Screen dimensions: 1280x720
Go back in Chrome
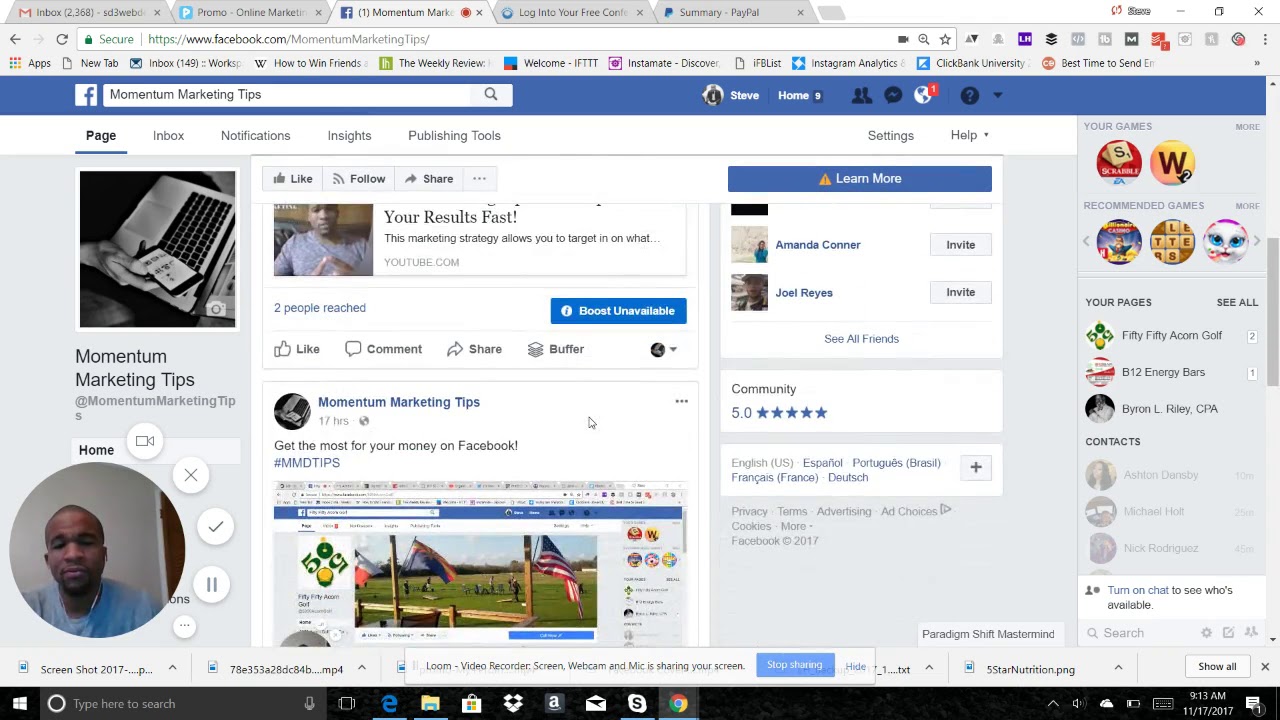tap(15, 39)
